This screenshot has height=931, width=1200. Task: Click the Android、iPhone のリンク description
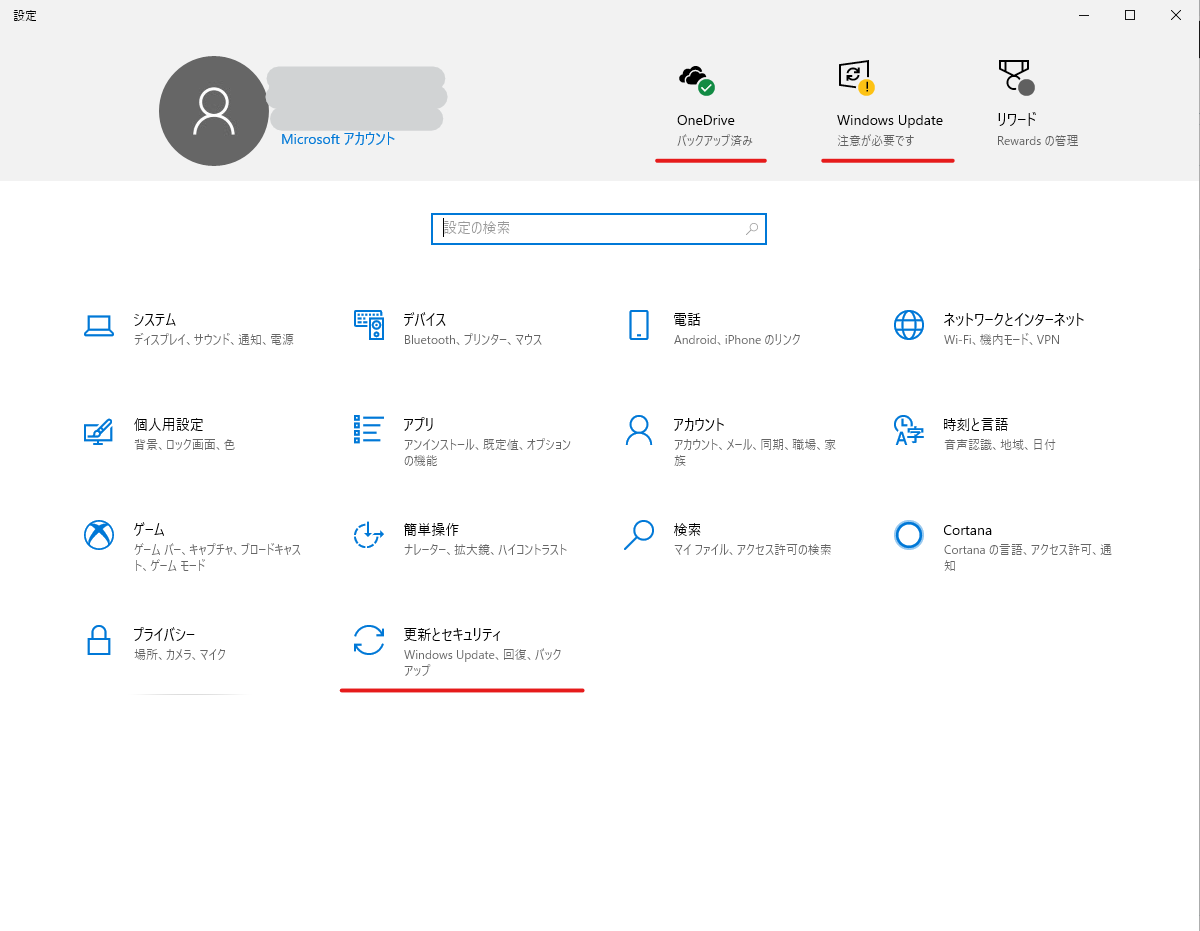[x=738, y=340]
